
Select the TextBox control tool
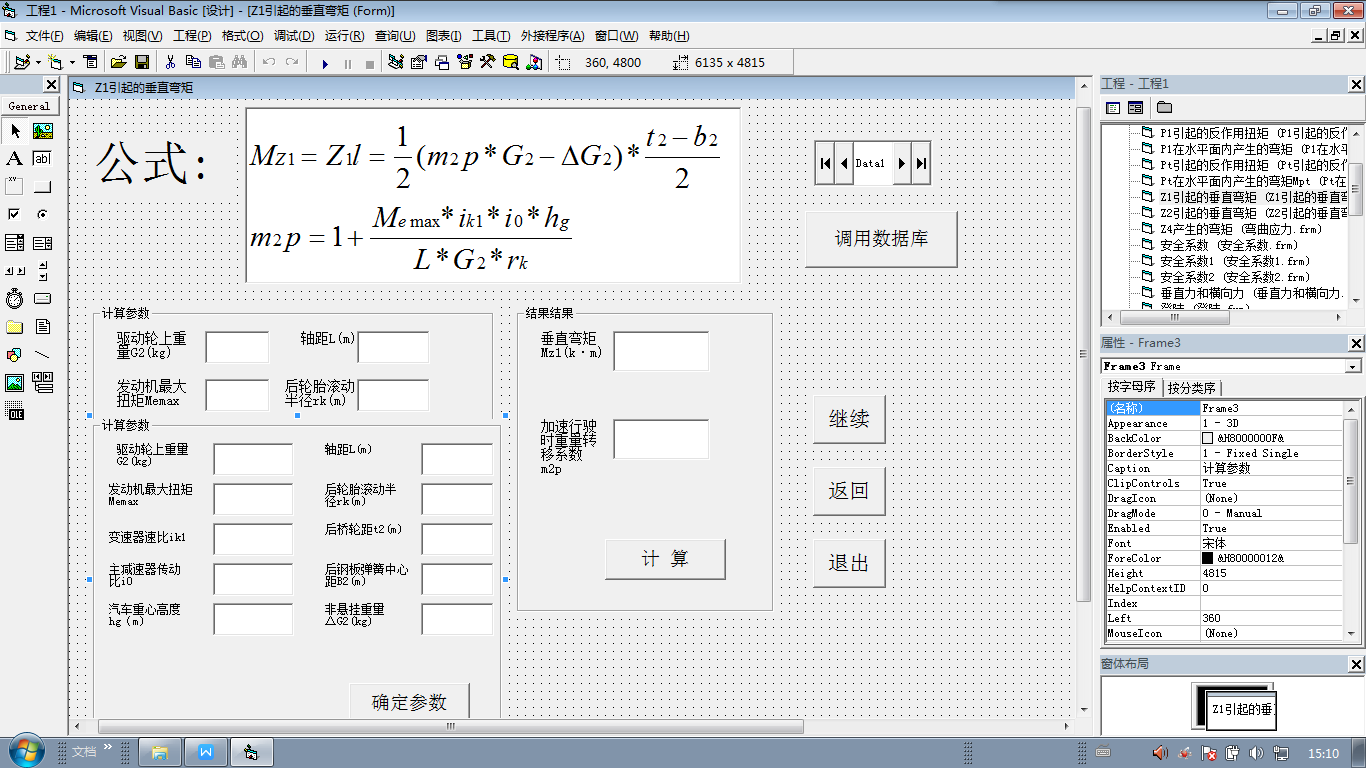42,159
